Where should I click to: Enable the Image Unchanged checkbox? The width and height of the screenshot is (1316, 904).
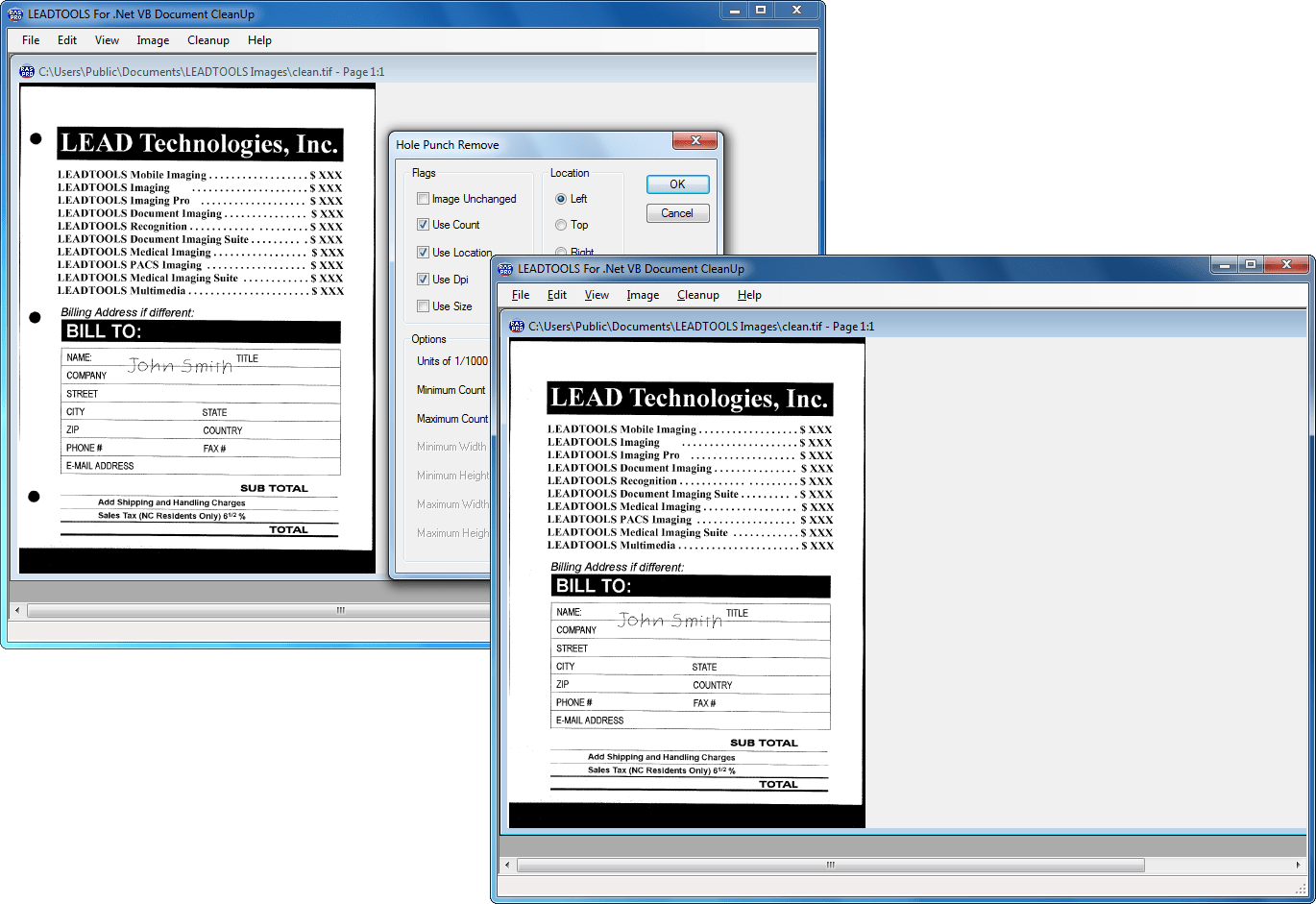424,199
